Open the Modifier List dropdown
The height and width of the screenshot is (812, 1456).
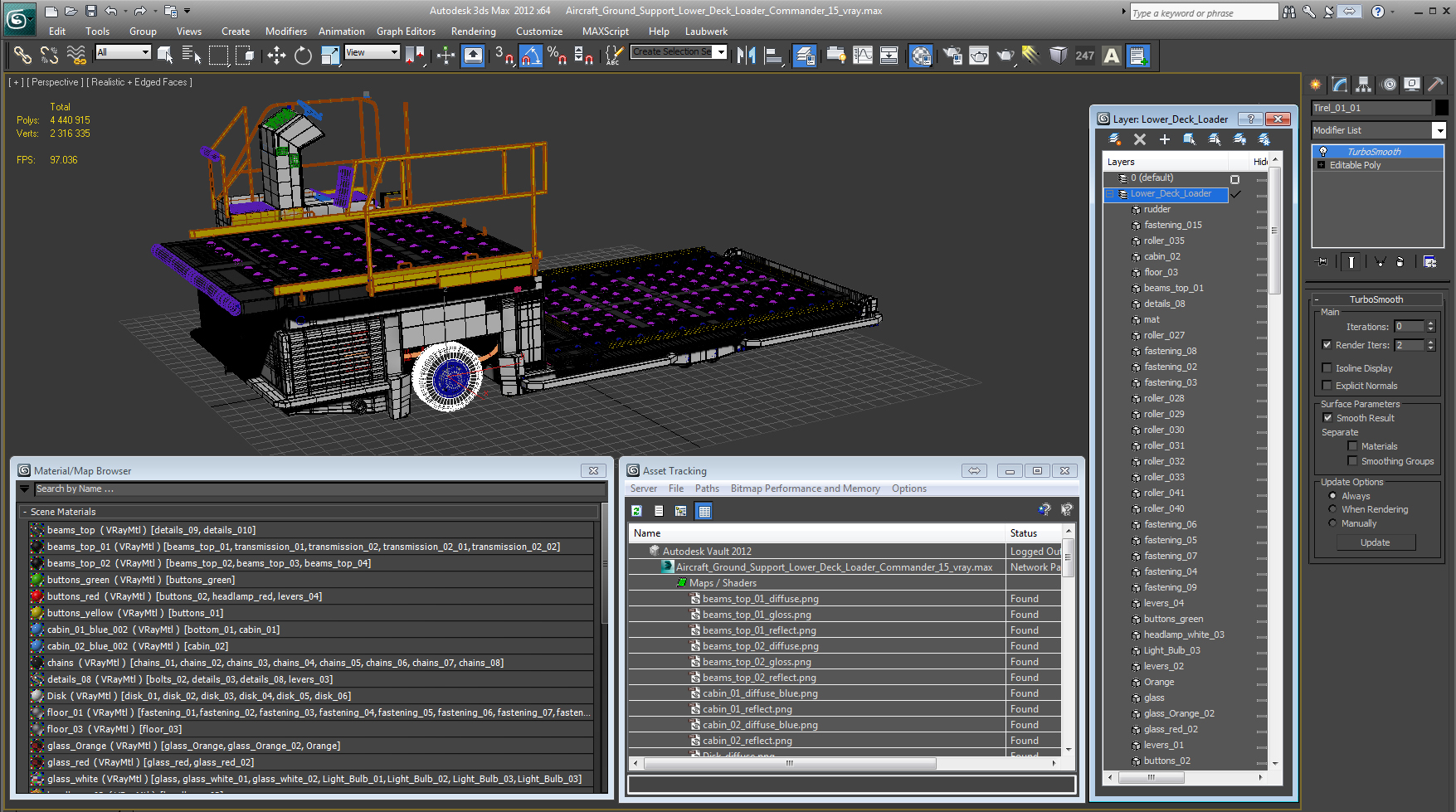click(1439, 130)
